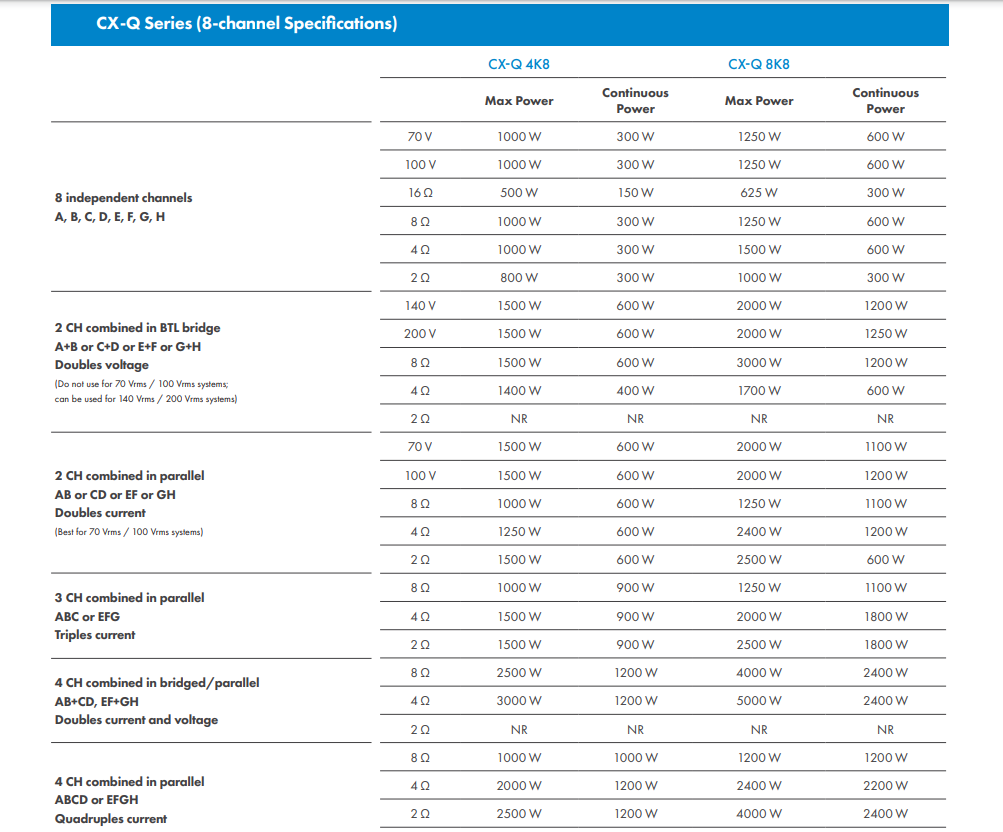This screenshot has width=1003, height=832.
Task: Click the 16 Ω load cell
Action: pos(420,193)
